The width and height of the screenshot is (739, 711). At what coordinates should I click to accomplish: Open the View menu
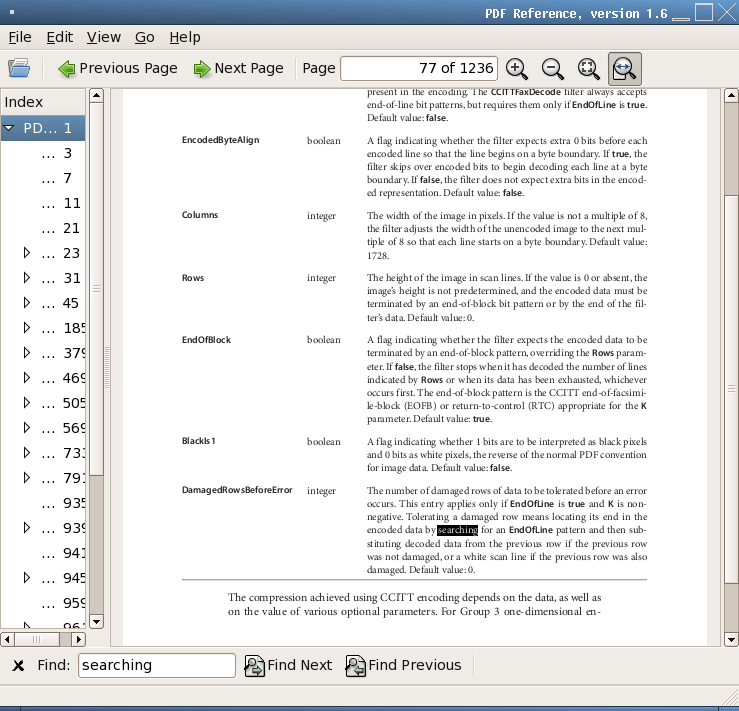[103, 37]
